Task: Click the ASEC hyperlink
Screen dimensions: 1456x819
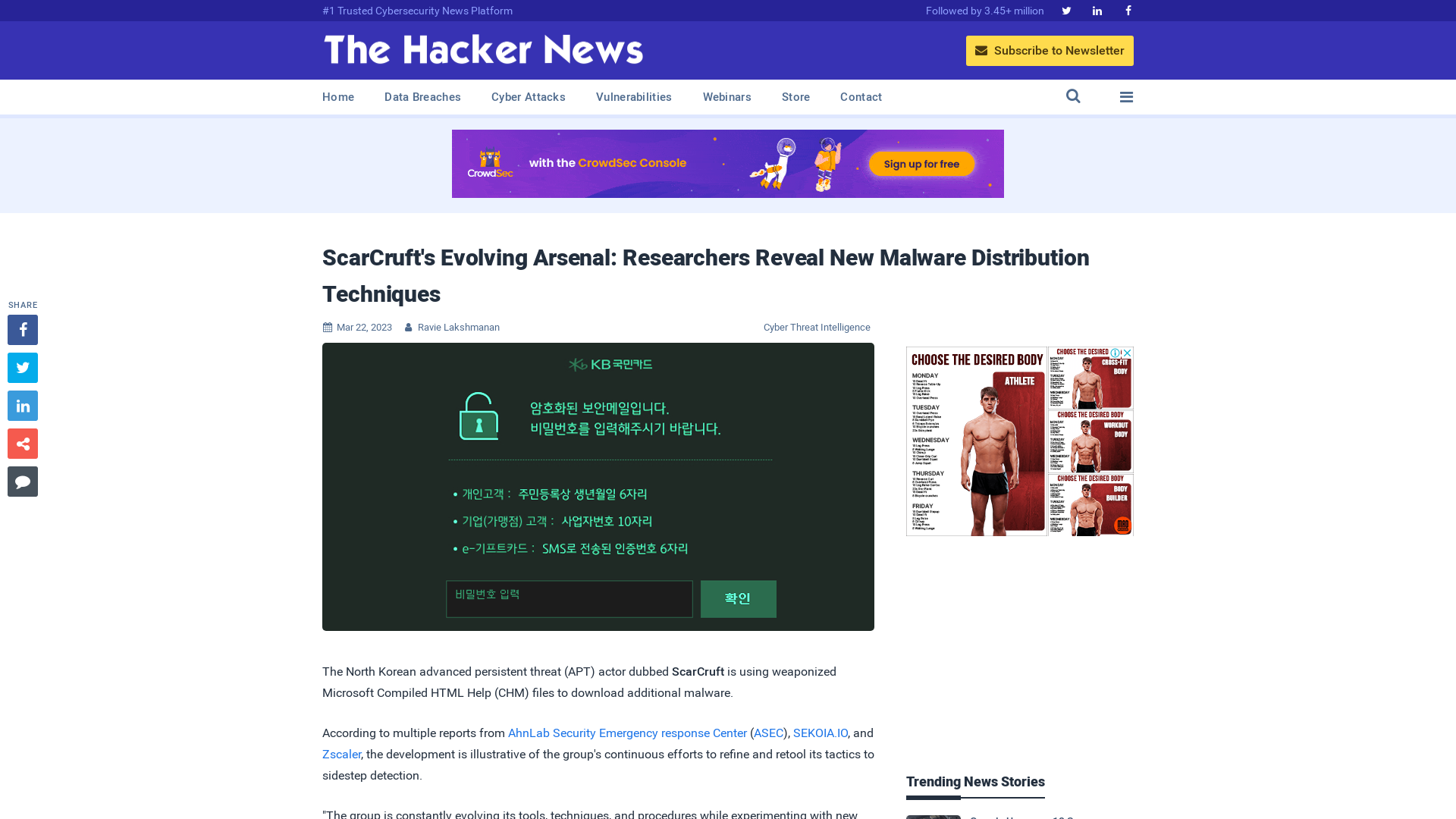Action: pos(768,733)
